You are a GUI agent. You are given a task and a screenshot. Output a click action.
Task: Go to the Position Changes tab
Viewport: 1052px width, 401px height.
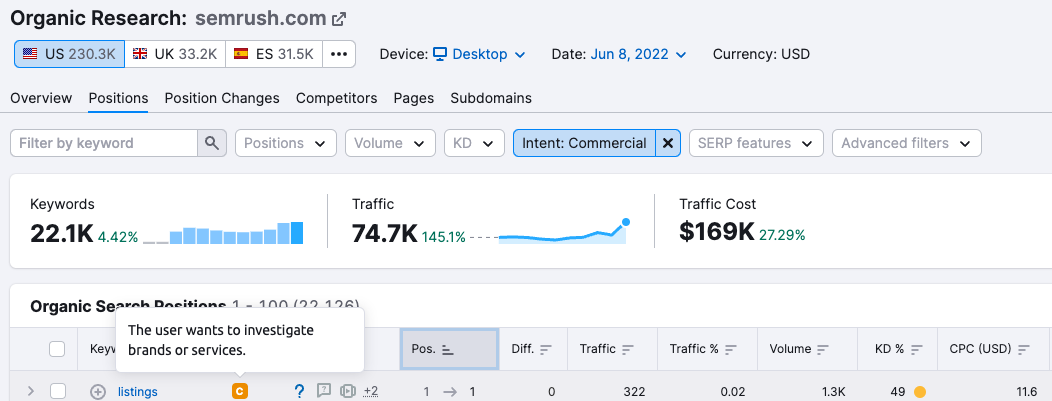tap(222, 98)
